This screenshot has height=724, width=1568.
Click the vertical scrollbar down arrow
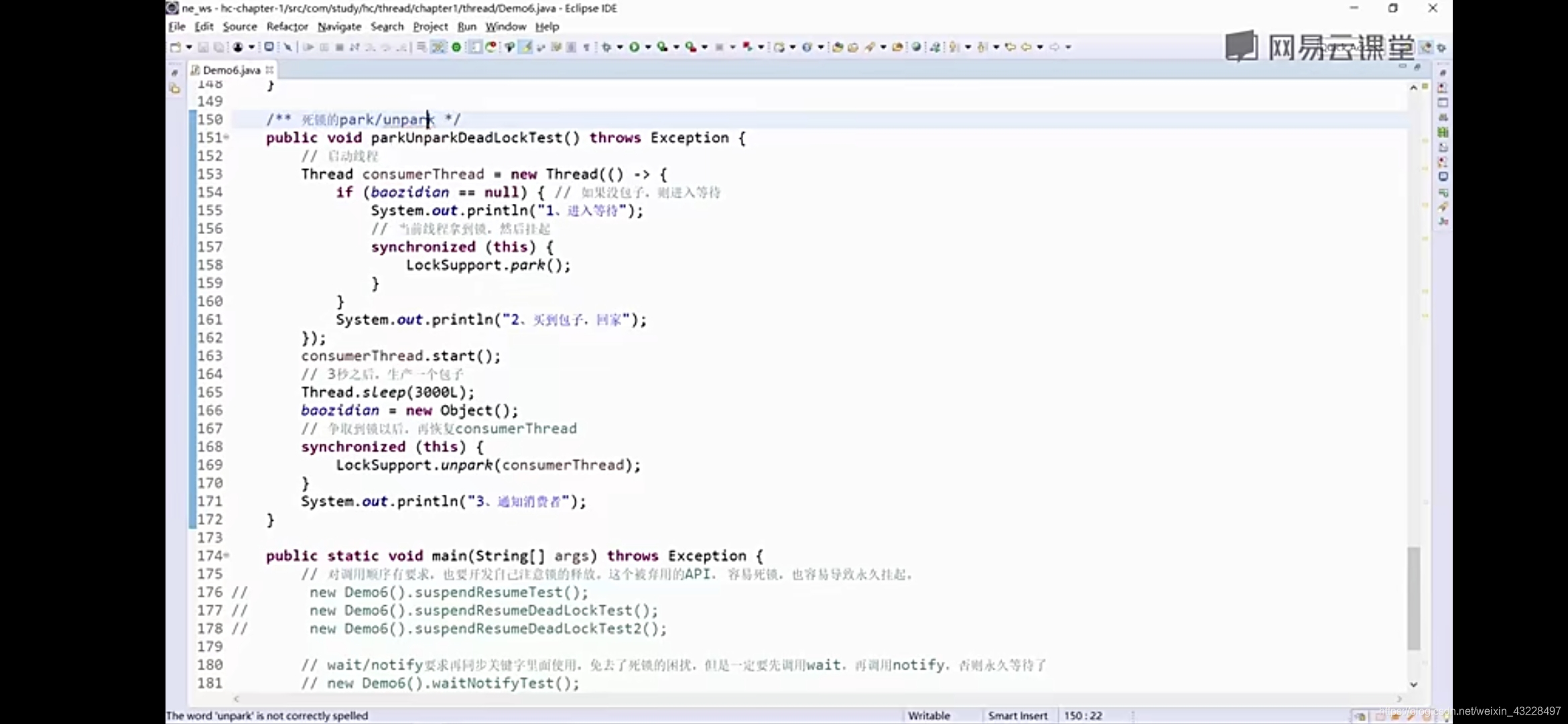coord(1413,684)
